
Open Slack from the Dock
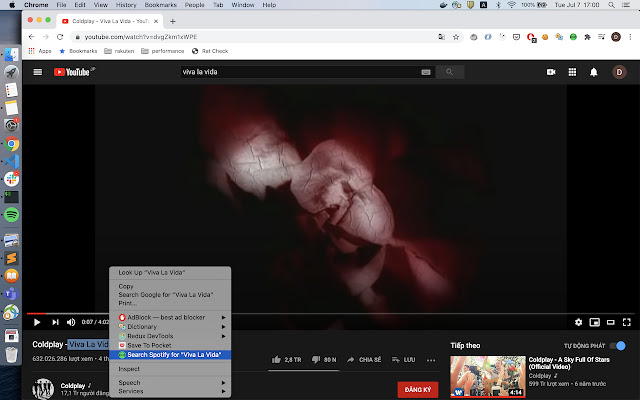click(x=11, y=179)
